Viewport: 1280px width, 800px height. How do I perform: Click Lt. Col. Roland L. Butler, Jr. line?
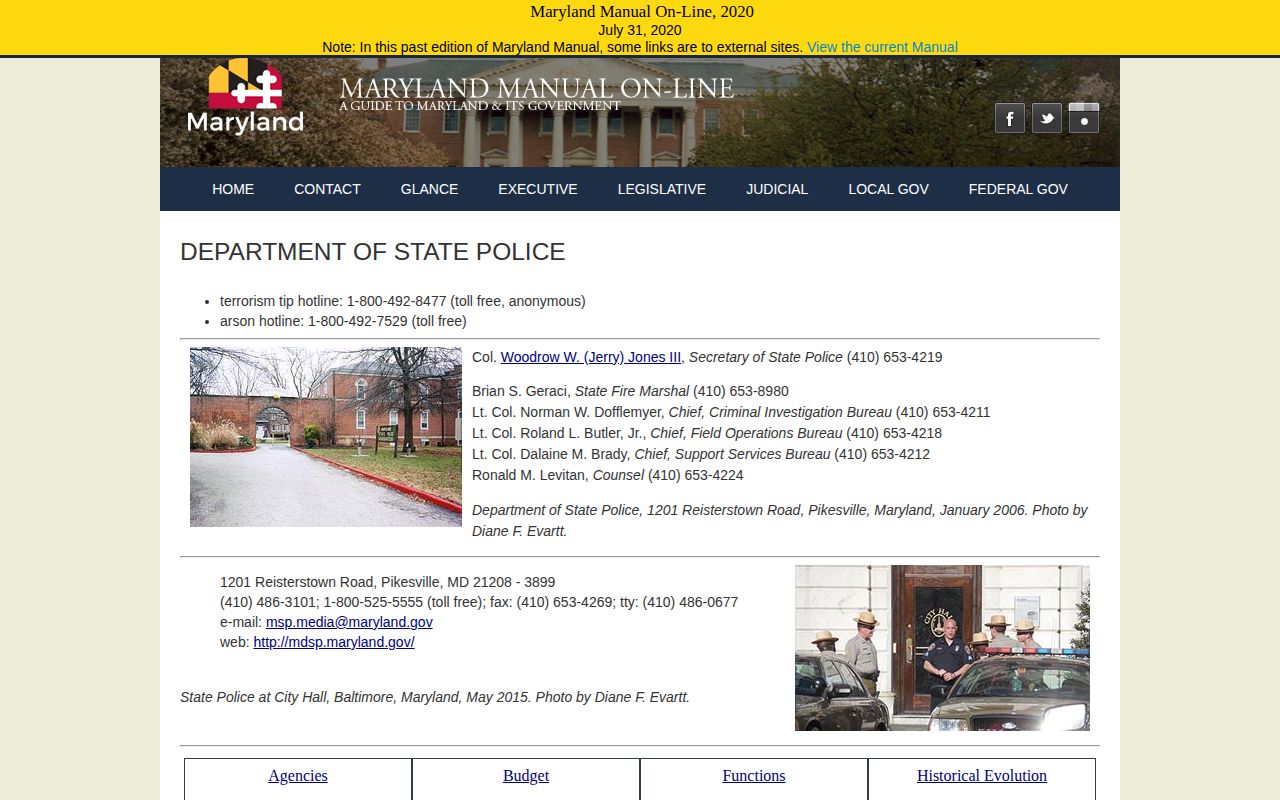coord(707,433)
